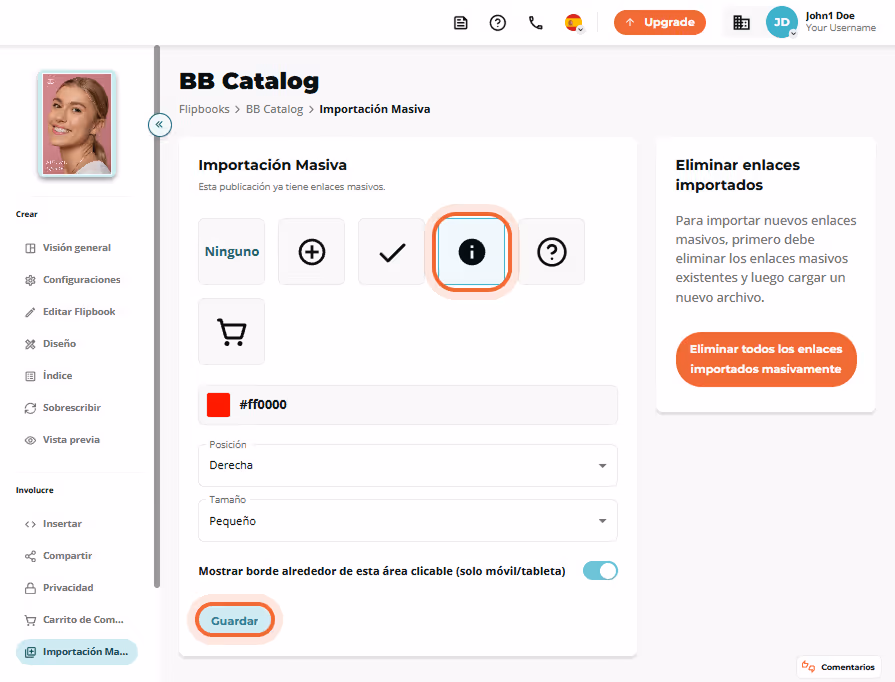
Task: Select the plus-circle link icon option
Action: pos(311,252)
